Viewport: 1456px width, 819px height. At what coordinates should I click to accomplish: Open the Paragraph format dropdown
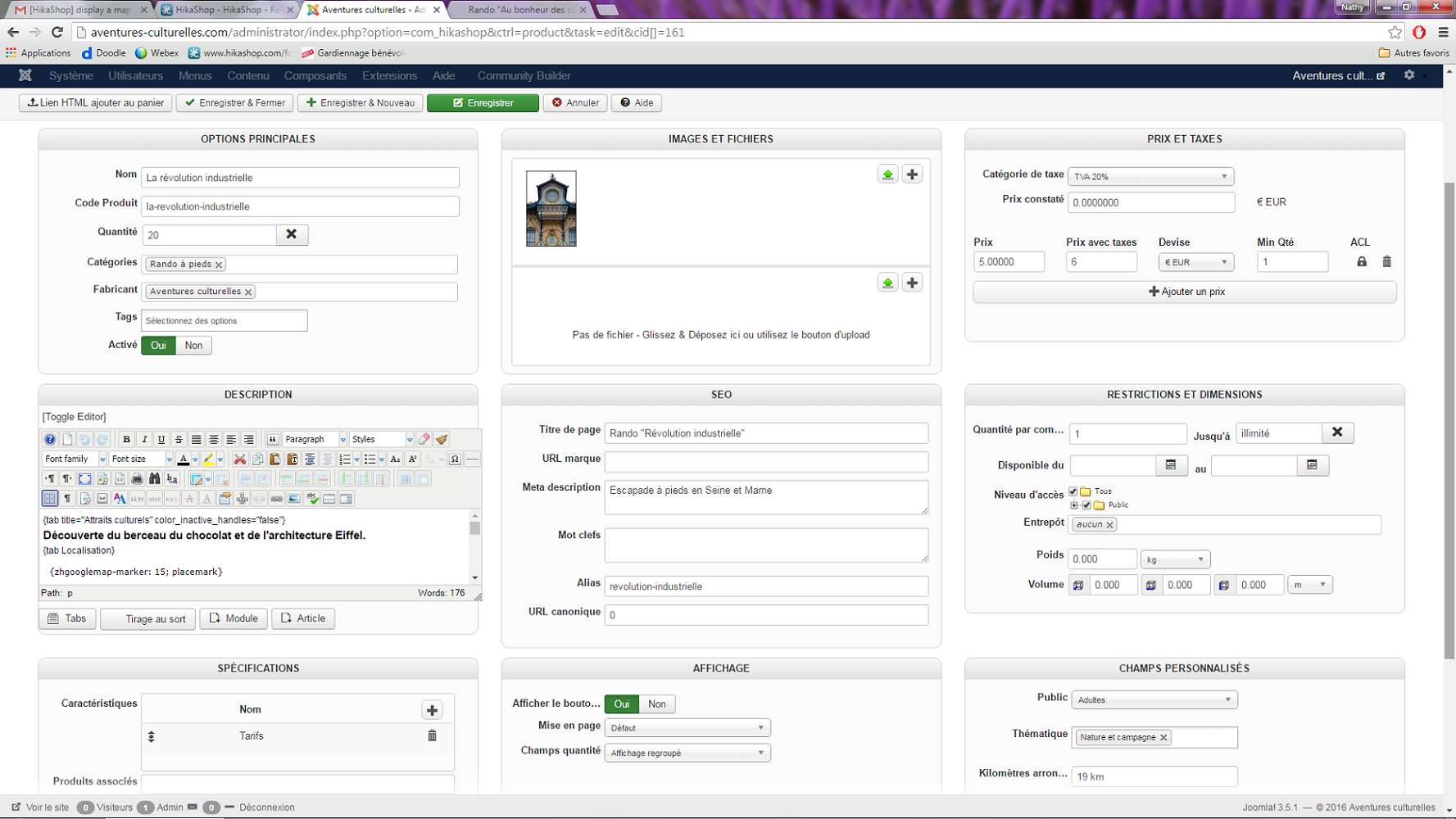[x=314, y=440]
